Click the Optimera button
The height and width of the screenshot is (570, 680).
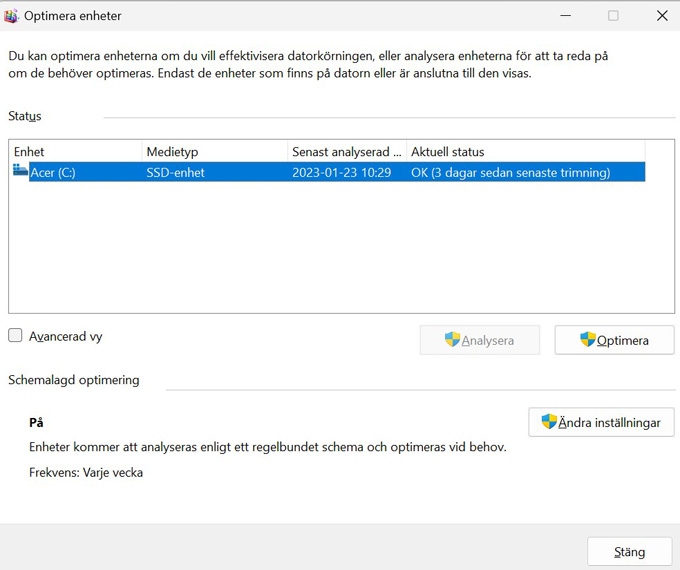coord(615,340)
